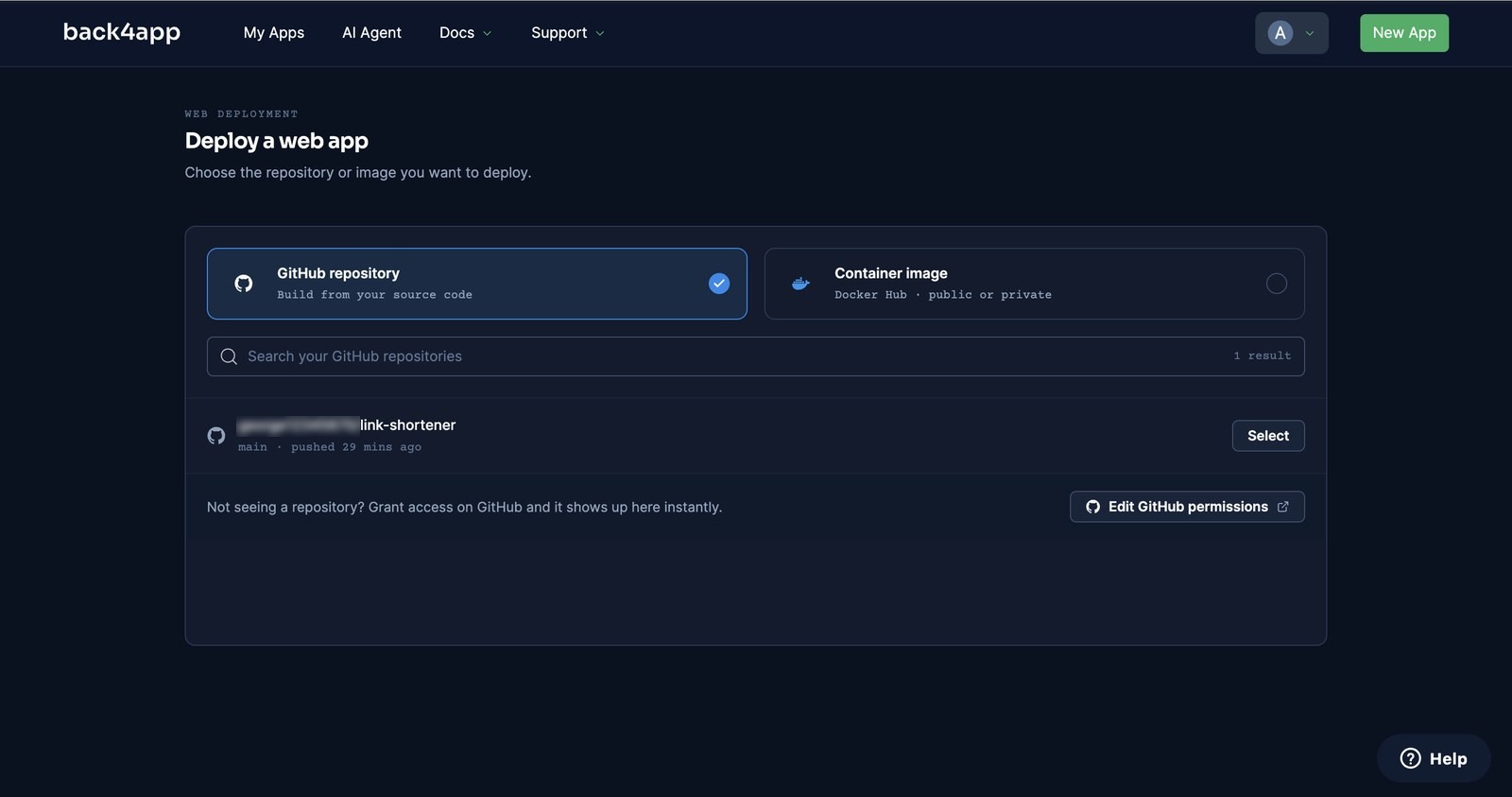Screen dimensions: 1512x797
Task: Expand the Support dropdown menu
Action: coord(568,33)
